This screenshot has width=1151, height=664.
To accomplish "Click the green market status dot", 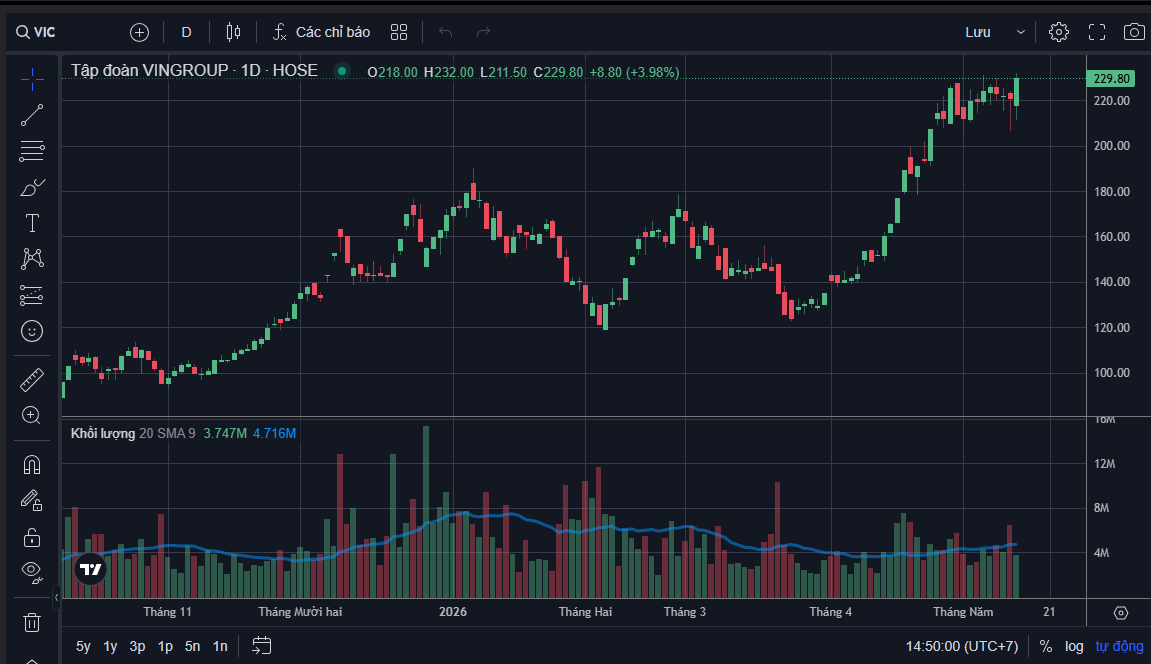I will click(x=341, y=71).
